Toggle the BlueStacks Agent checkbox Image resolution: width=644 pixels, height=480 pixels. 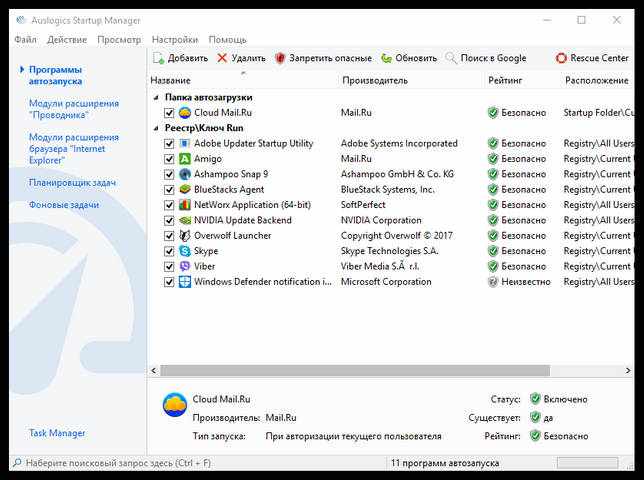(169, 190)
